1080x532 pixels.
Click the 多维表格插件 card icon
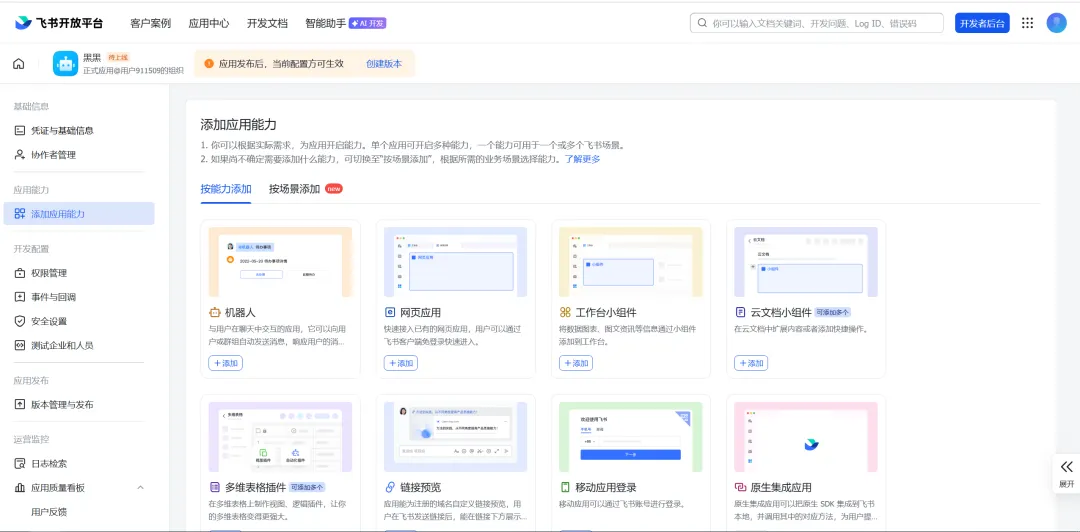[x=214, y=487]
